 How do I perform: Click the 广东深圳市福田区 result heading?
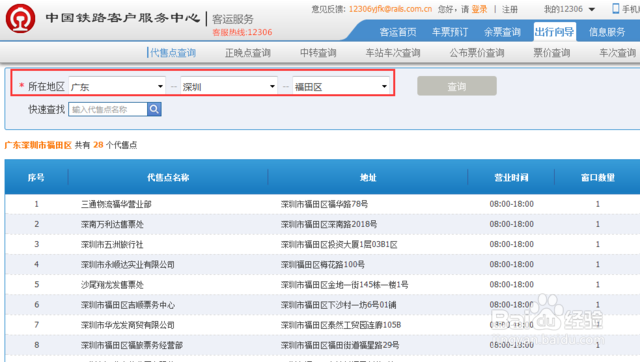(x=38, y=145)
